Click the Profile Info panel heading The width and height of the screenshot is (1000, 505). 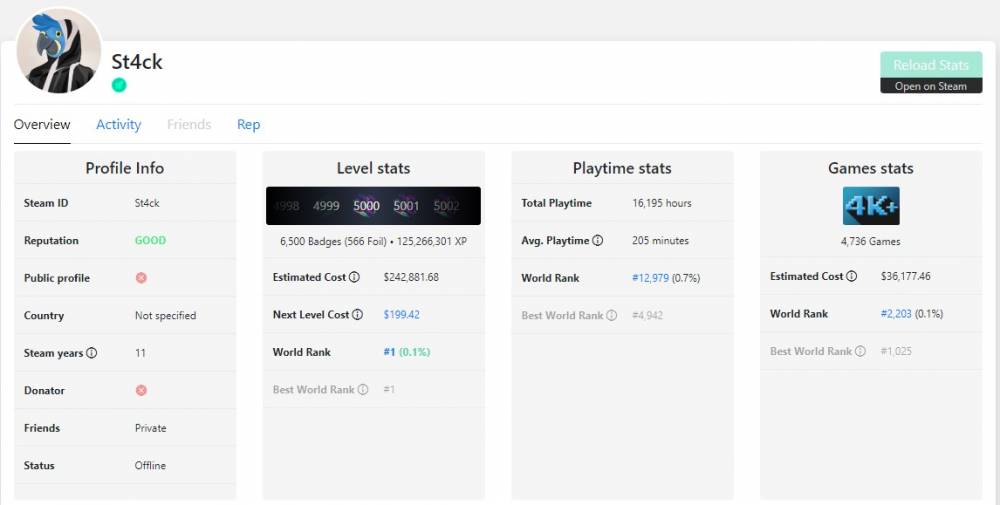125,168
